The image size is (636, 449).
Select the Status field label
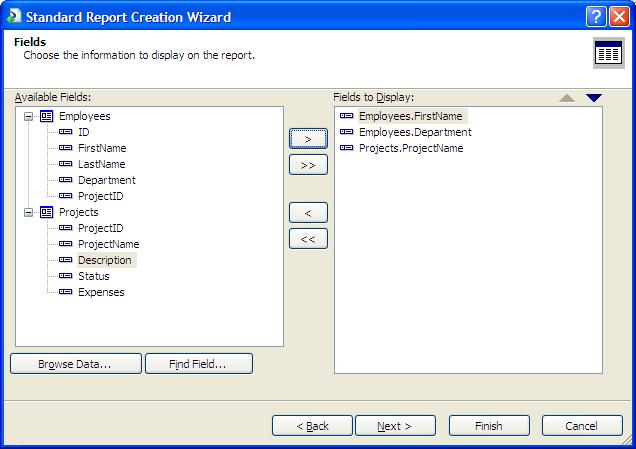pos(94,276)
